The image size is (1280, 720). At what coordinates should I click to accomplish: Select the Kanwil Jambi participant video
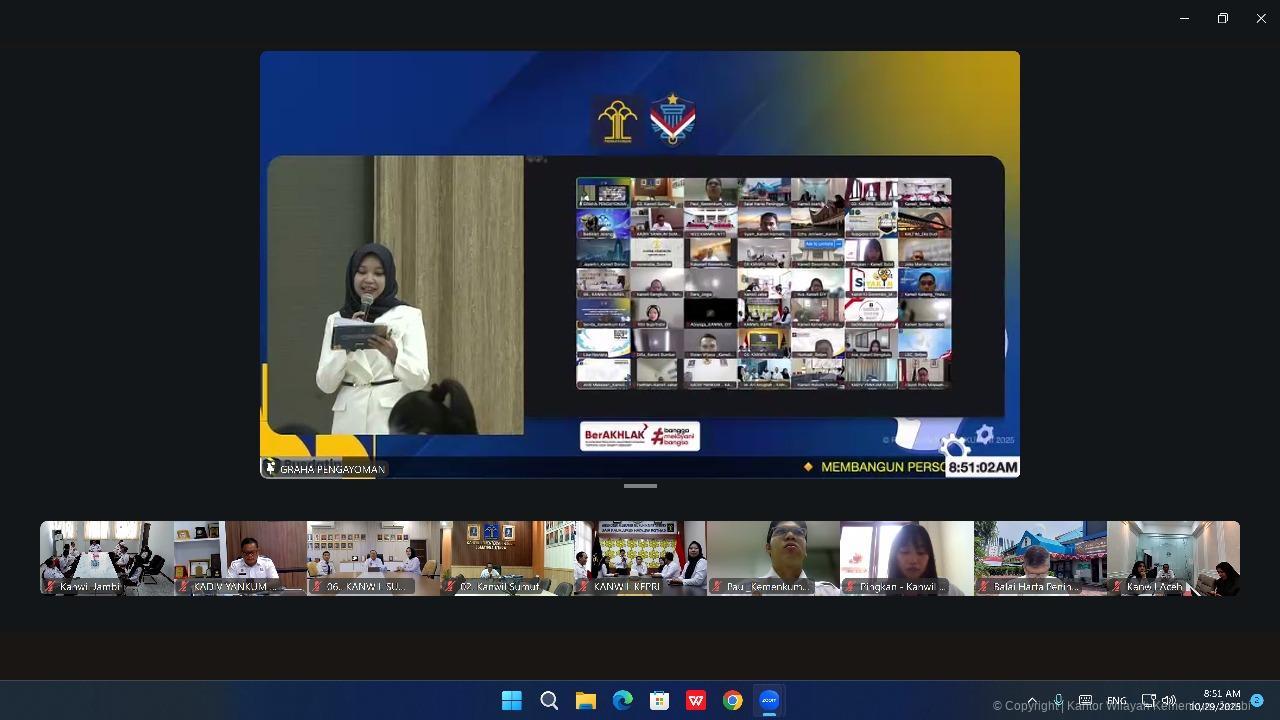[106, 557]
